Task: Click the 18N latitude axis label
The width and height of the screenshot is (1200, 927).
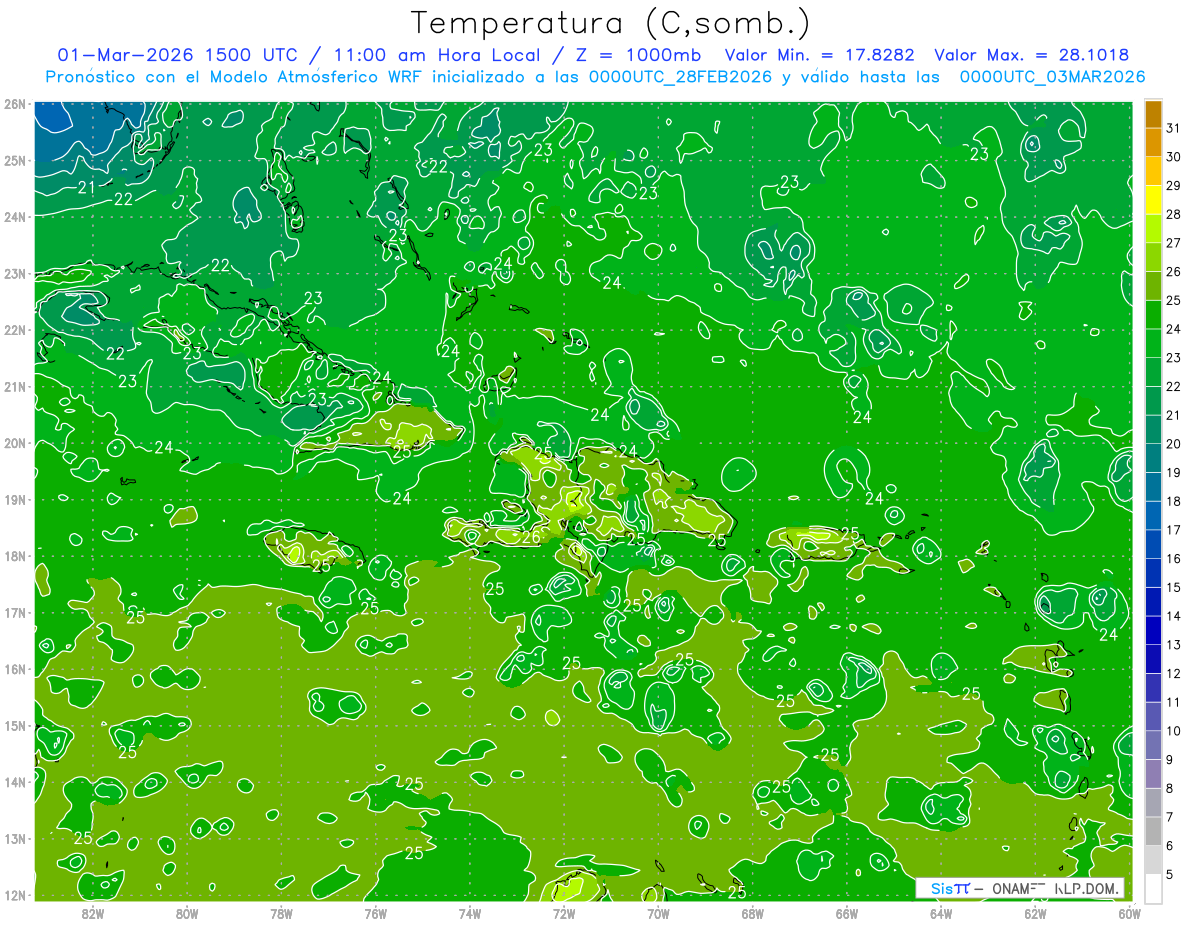Action: click(x=15, y=556)
